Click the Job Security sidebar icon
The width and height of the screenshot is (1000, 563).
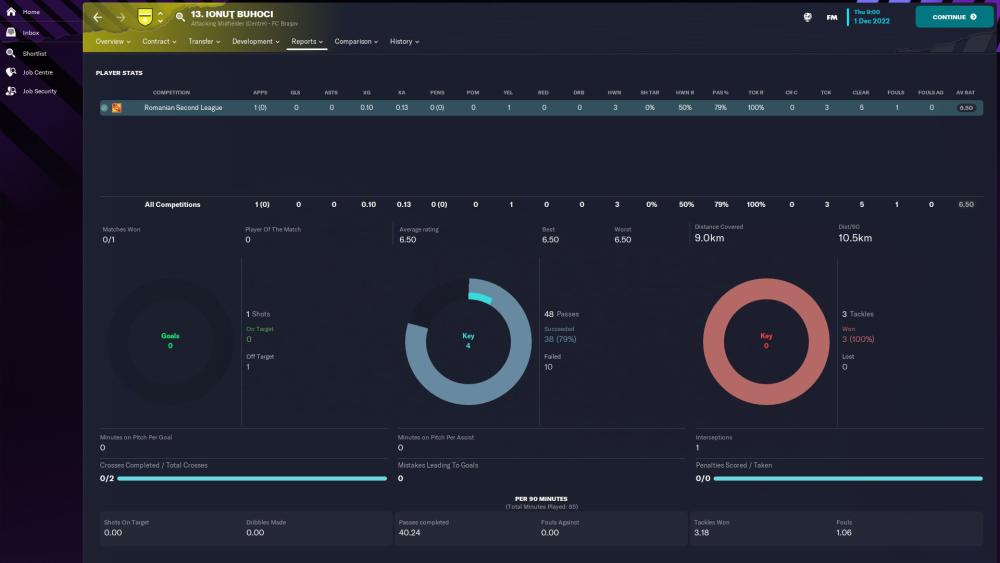click(11, 91)
